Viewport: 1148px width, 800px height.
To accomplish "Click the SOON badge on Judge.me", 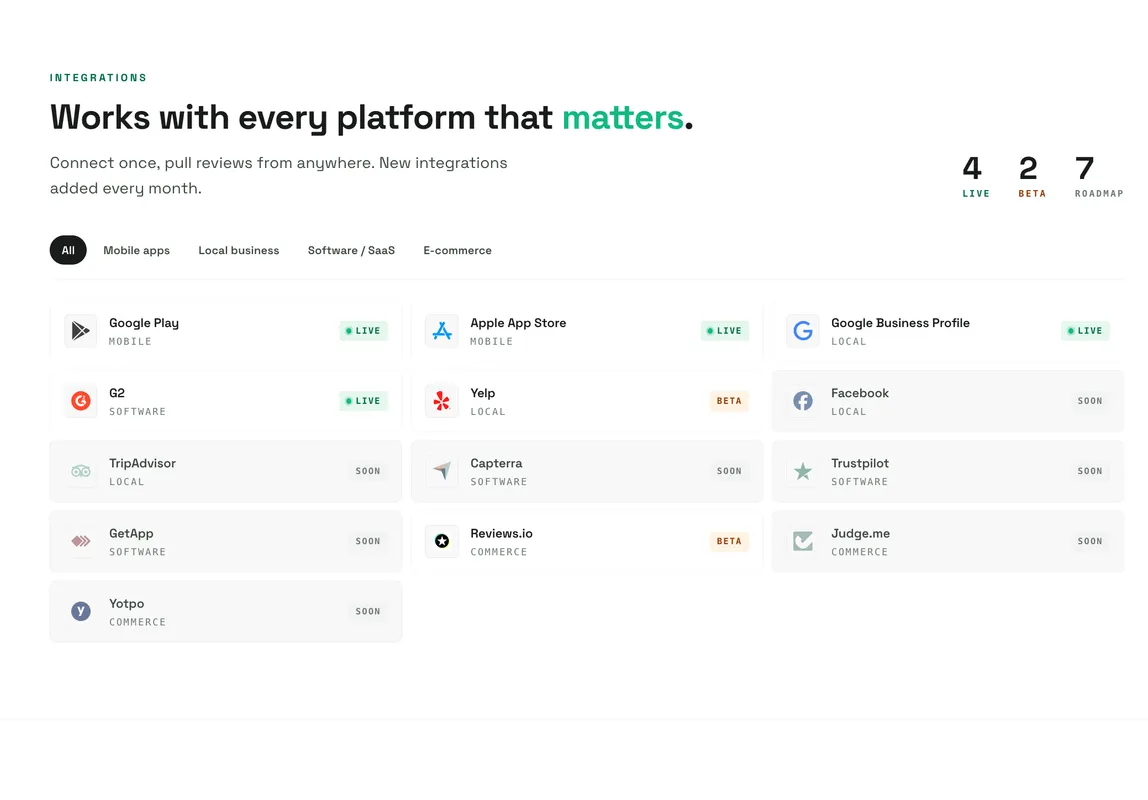I will [1089, 542].
